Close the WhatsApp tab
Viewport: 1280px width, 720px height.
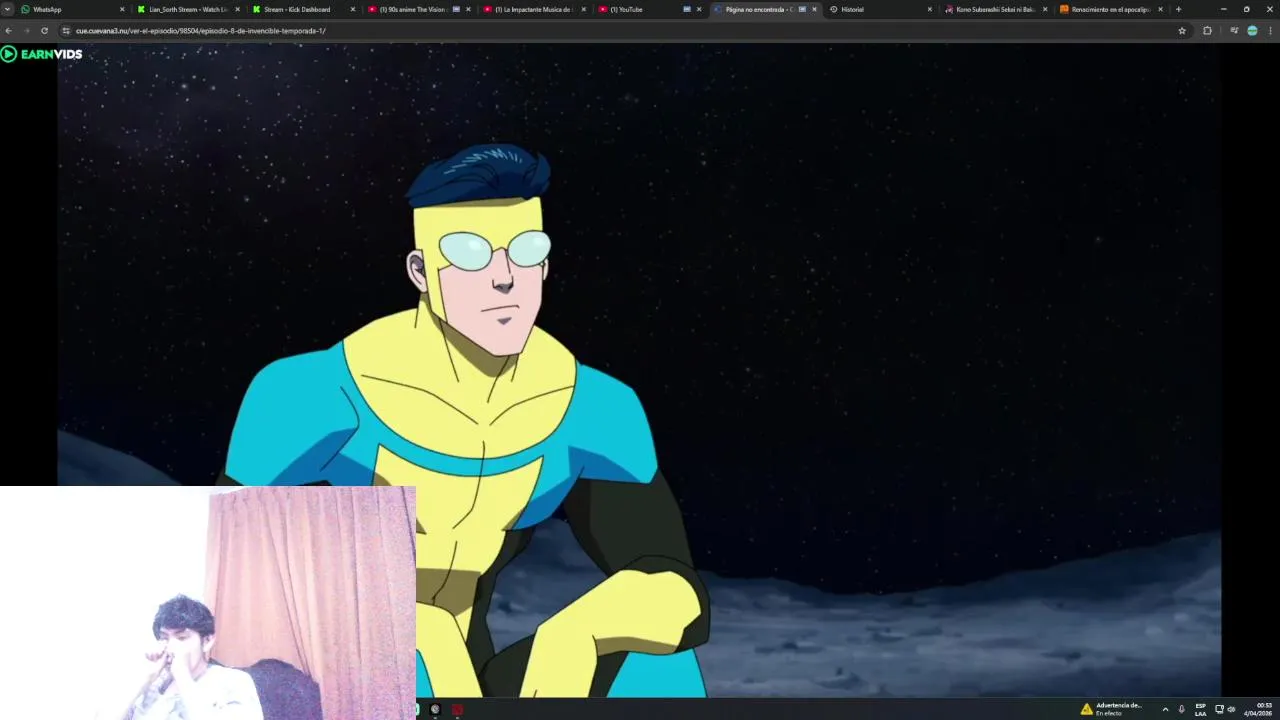[x=122, y=9]
